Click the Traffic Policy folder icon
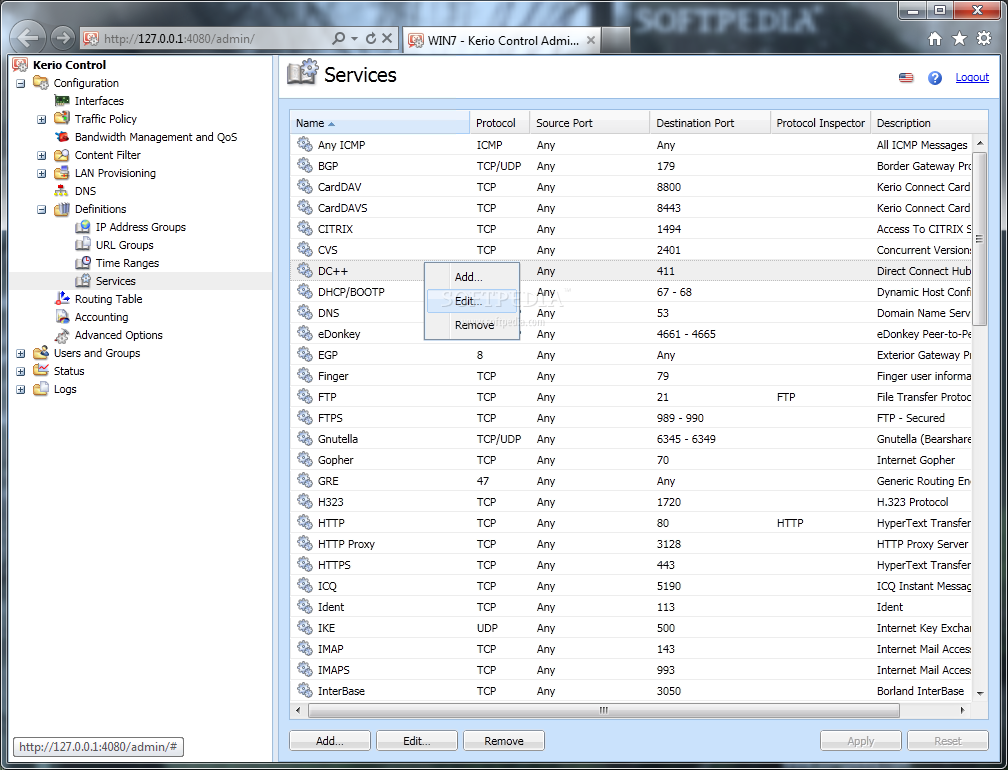1008x770 pixels. click(62, 118)
